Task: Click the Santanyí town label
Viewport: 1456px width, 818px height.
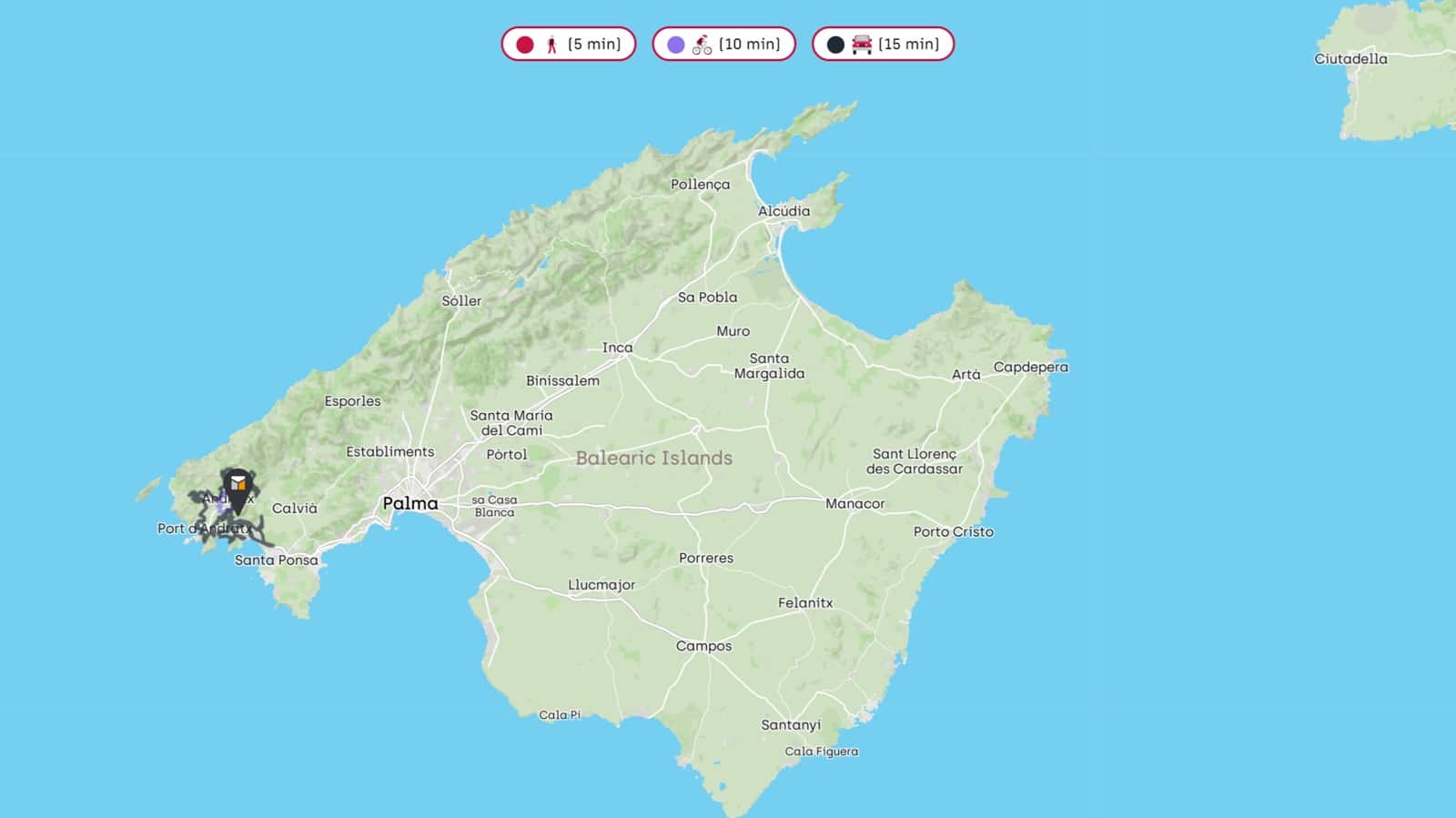Action: click(791, 725)
